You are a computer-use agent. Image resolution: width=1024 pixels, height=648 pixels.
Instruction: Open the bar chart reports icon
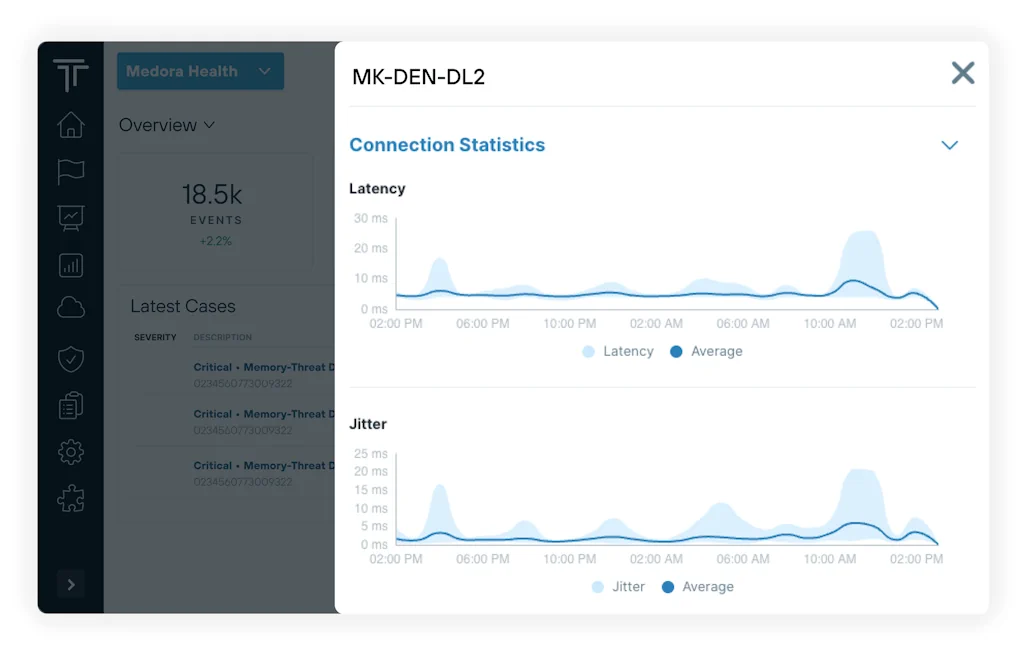click(70, 265)
